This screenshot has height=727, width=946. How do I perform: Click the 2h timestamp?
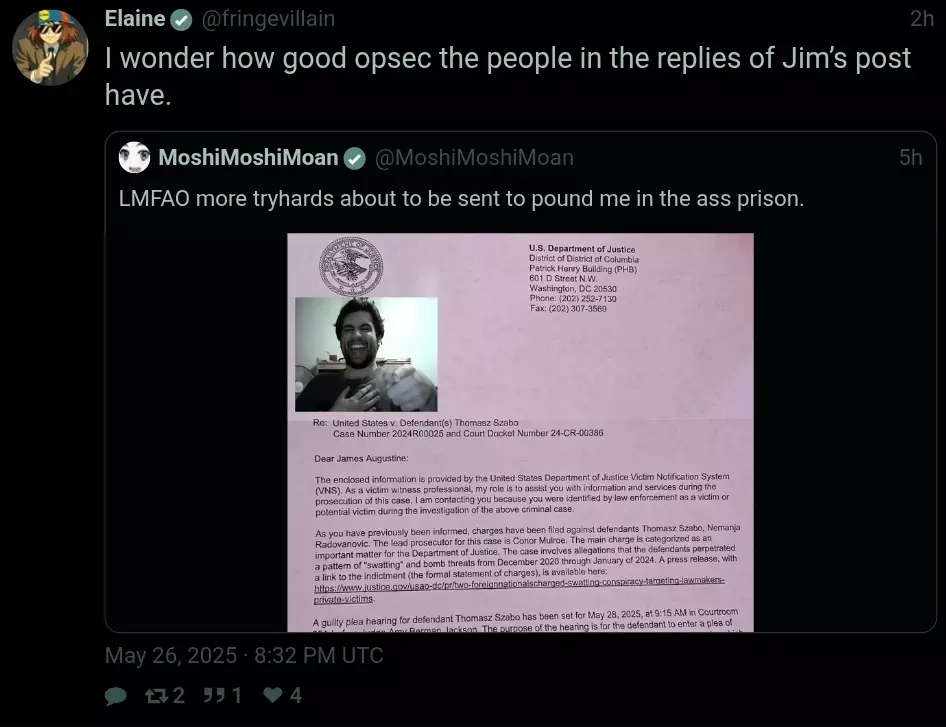coord(922,19)
